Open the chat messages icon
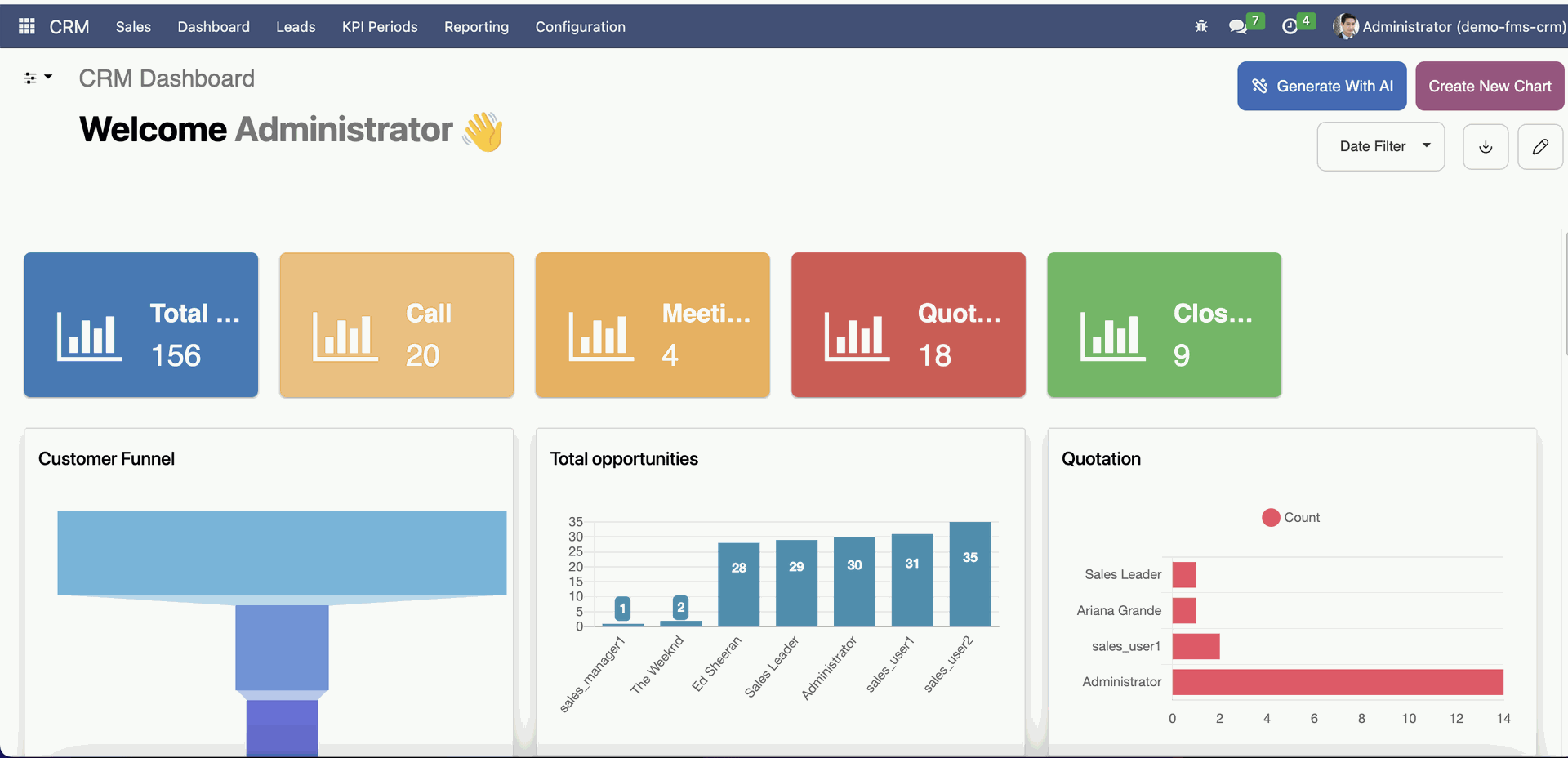This screenshot has height=758, width=1568. pyautogui.click(x=1237, y=27)
